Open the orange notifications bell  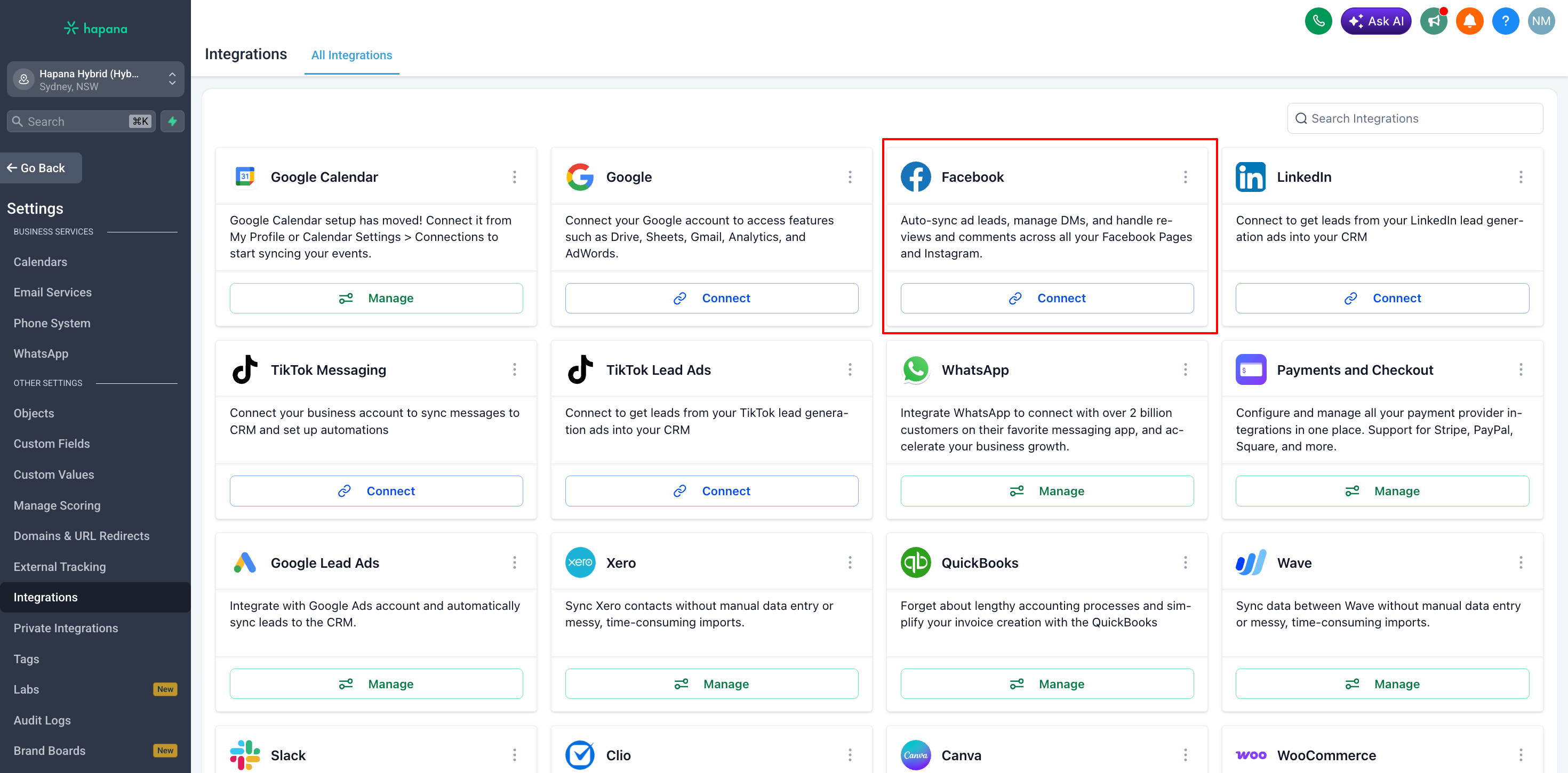[1469, 21]
